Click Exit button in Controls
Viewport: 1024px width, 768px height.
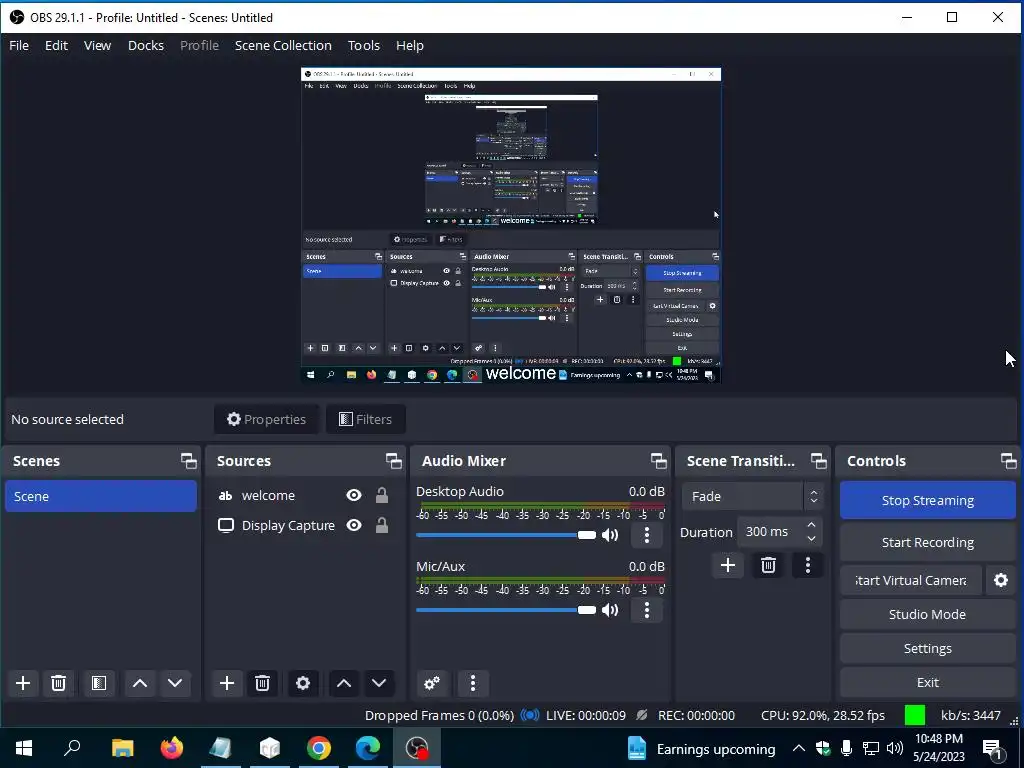tap(927, 682)
